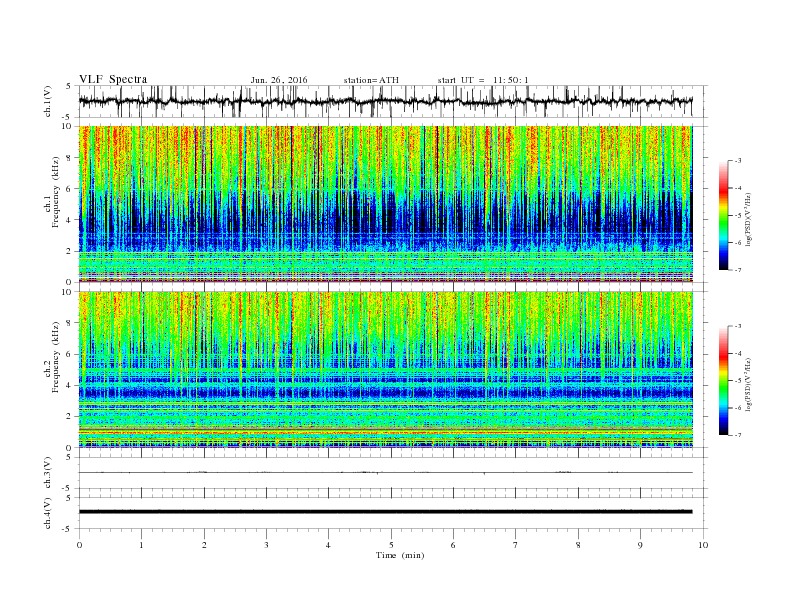792x612 pixels.
Task: Click the ch.3 flat waveform trace
Action: point(386,473)
